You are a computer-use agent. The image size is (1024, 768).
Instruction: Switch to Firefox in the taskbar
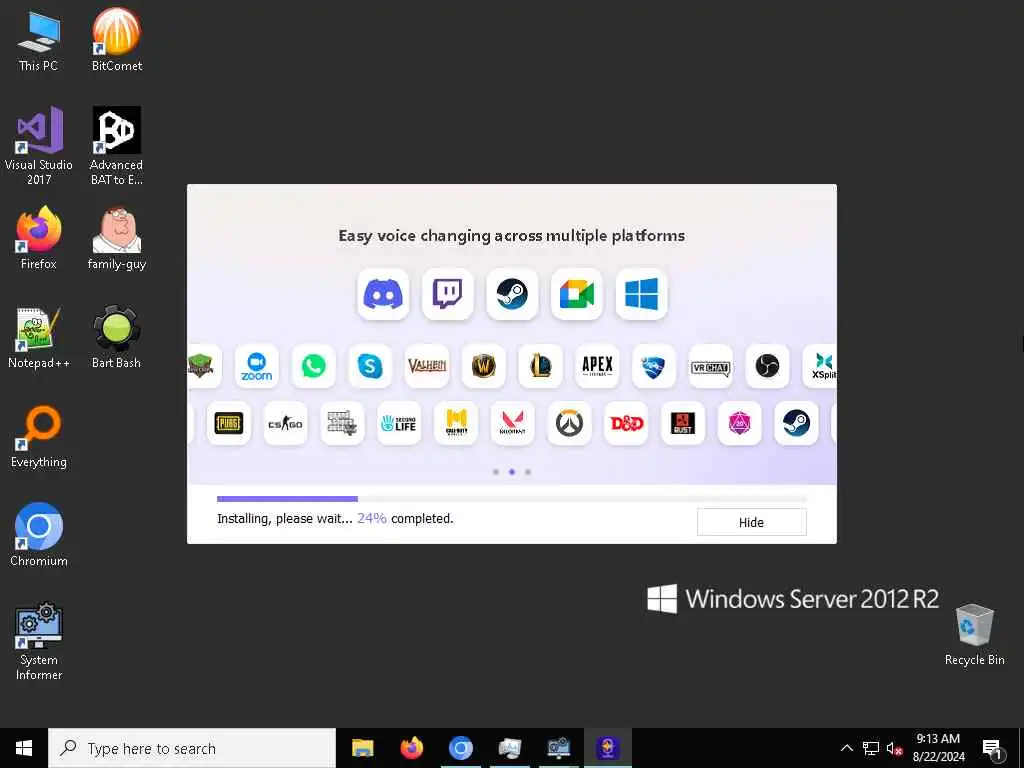(x=411, y=748)
